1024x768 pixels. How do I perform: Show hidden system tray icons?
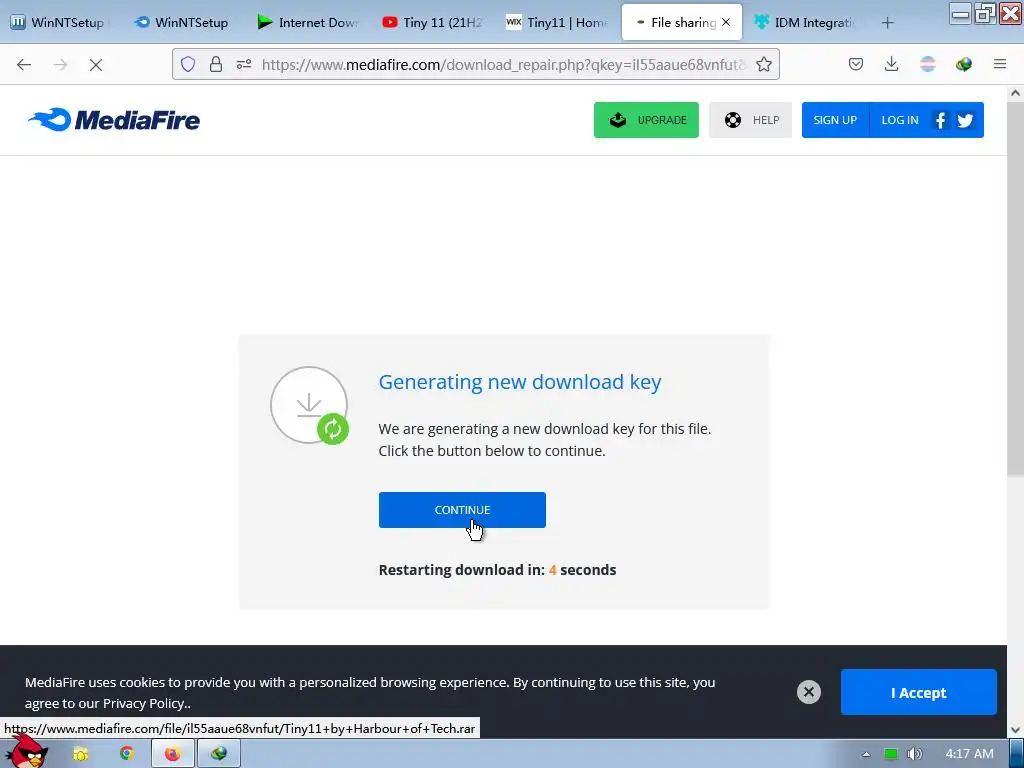click(x=866, y=754)
